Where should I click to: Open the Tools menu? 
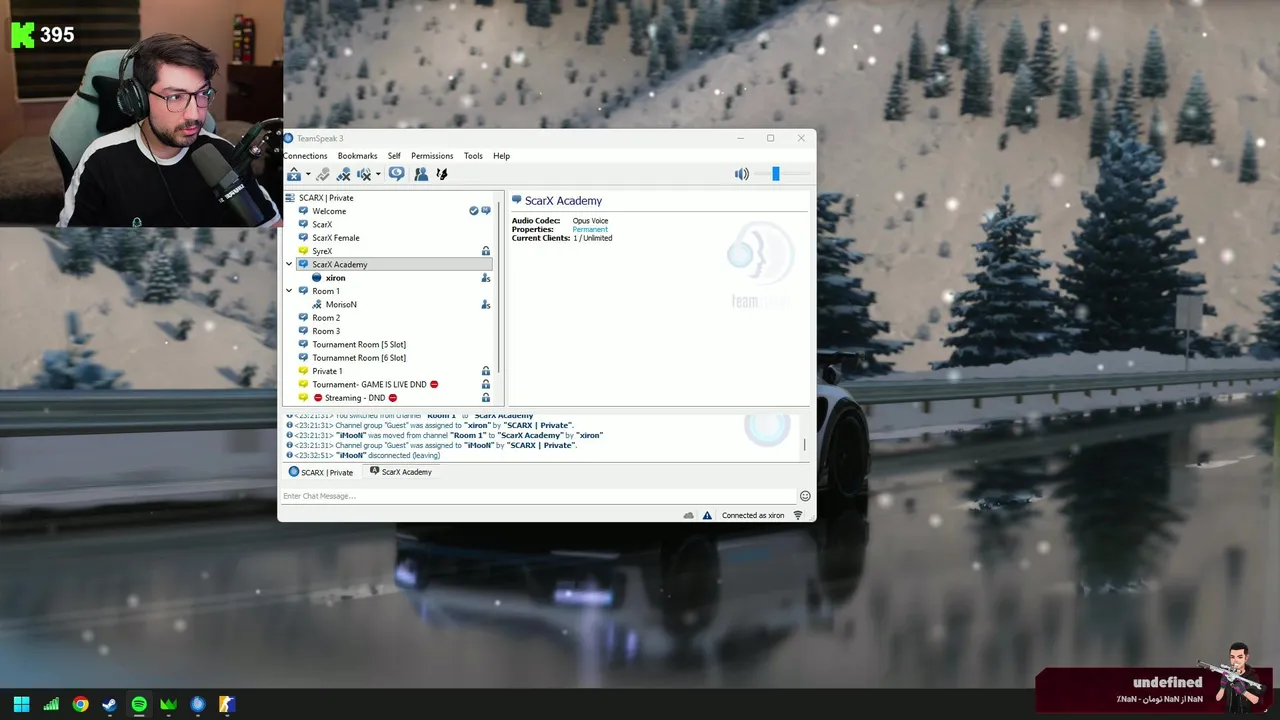pos(473,156)
